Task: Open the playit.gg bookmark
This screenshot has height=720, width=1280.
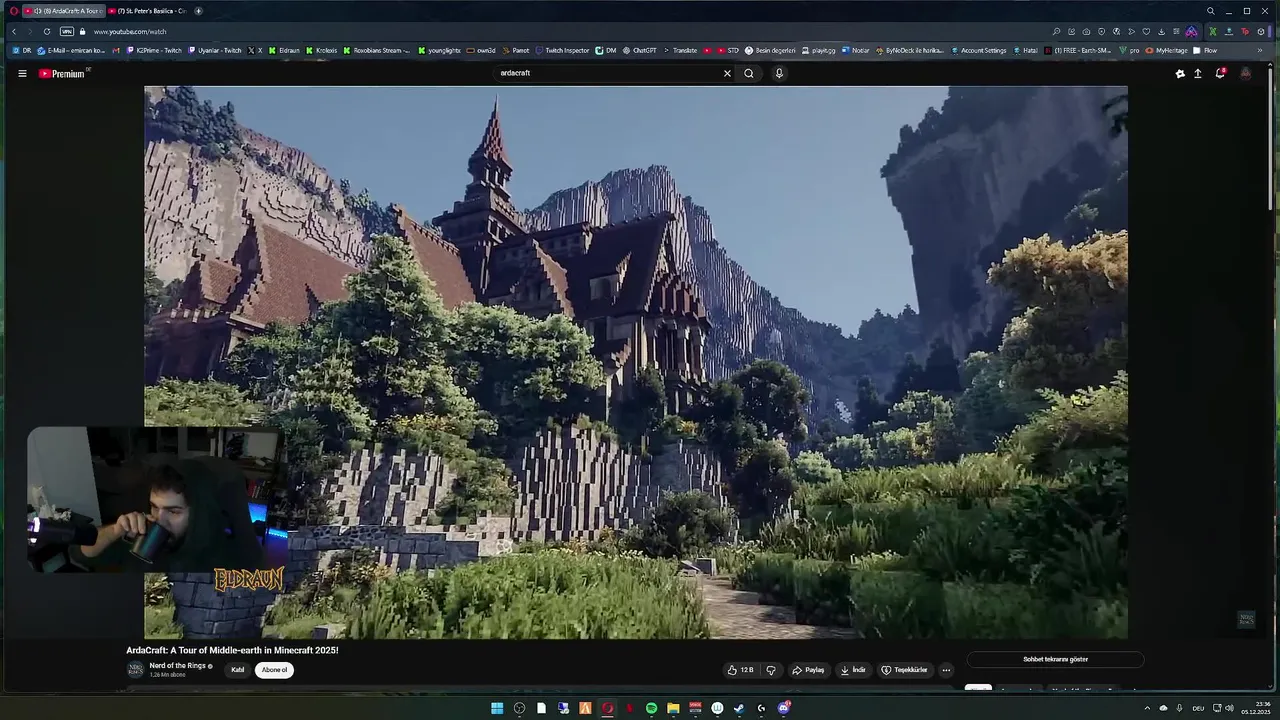Action: coord(818,50)
